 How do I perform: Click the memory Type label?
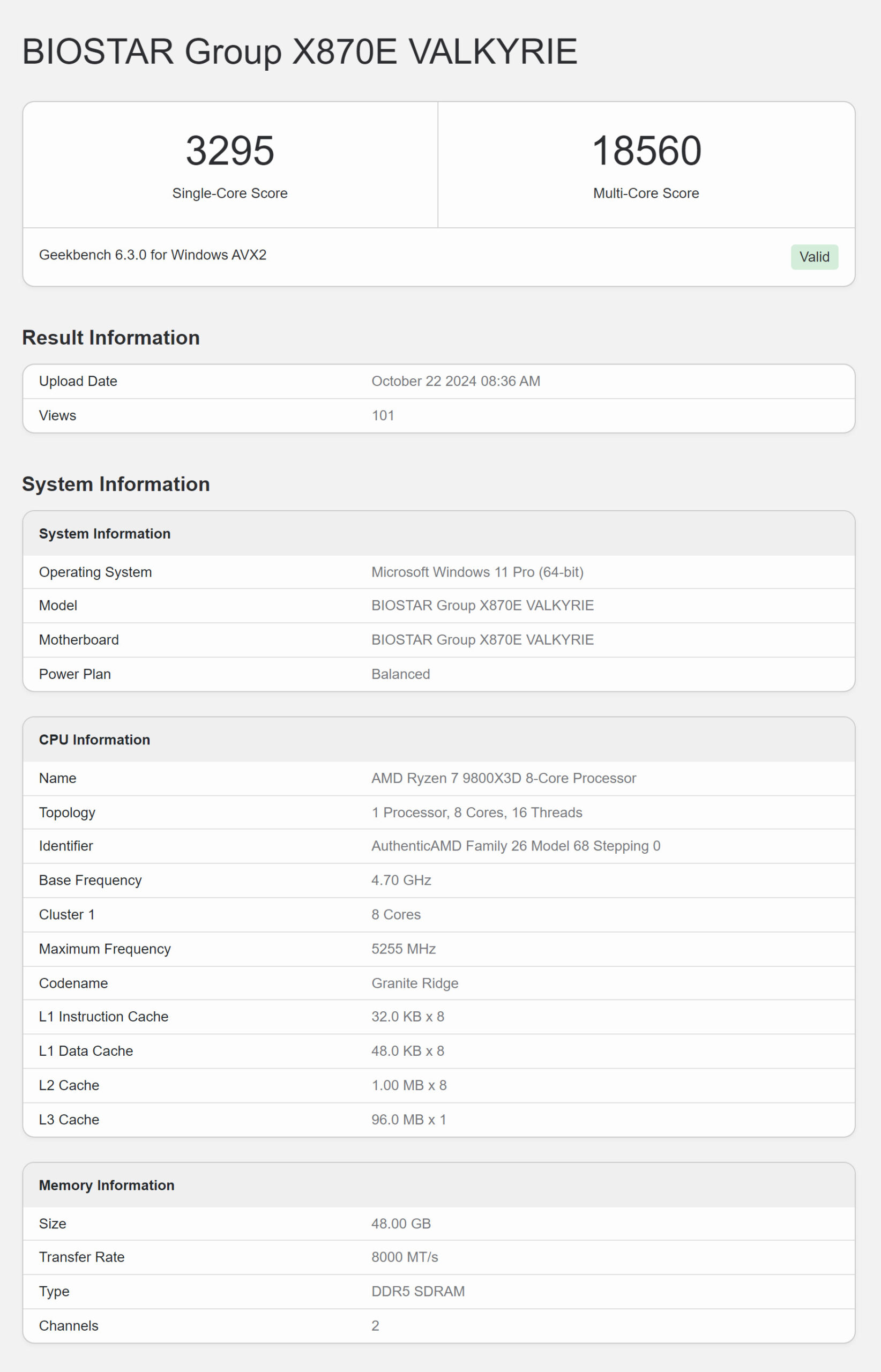54,1291
